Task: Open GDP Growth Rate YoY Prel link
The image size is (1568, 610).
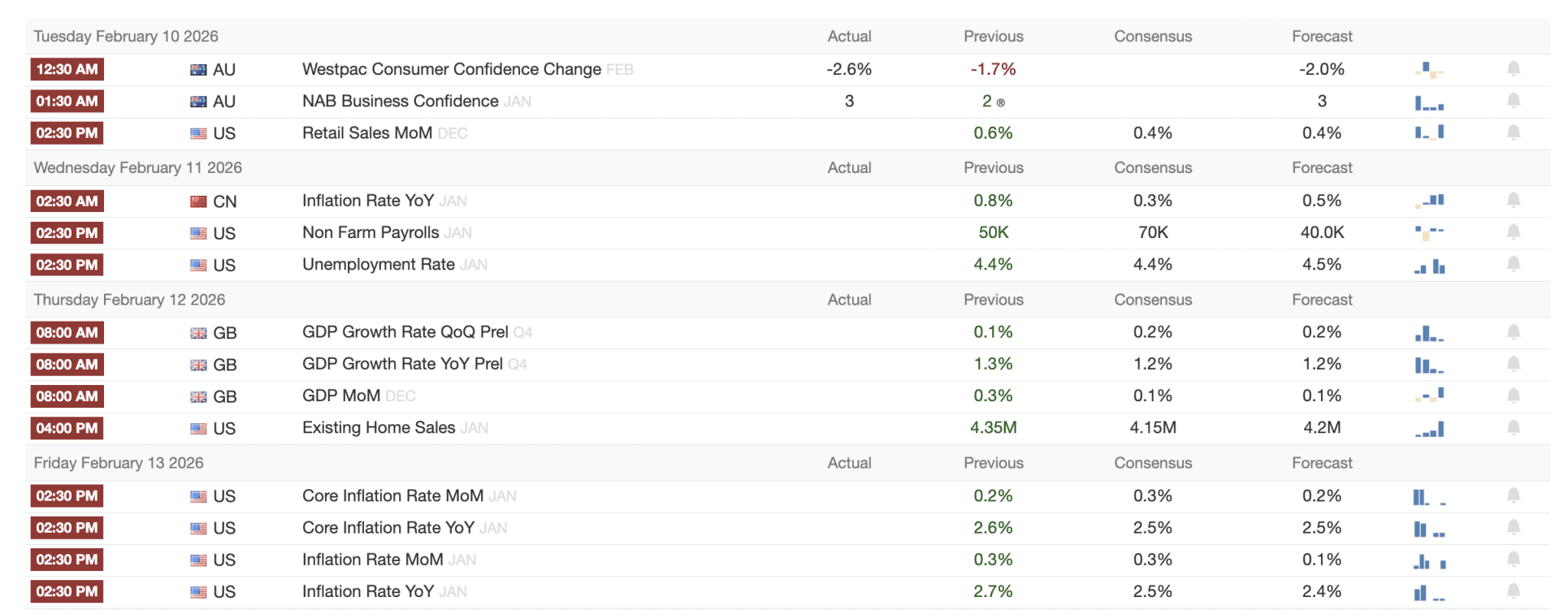Action: 402,364
